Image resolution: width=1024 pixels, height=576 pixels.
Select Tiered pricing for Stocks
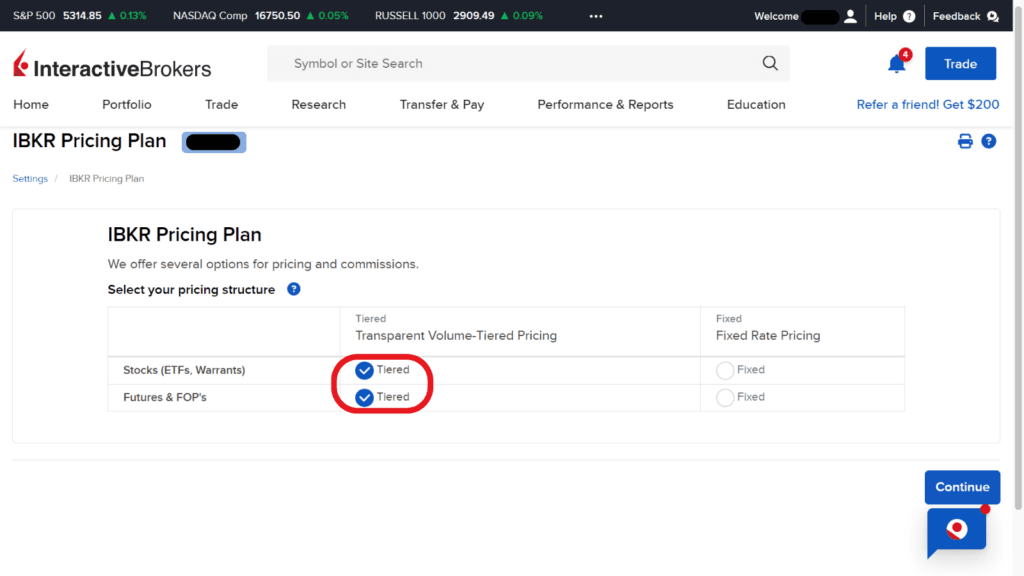[363, 369]
